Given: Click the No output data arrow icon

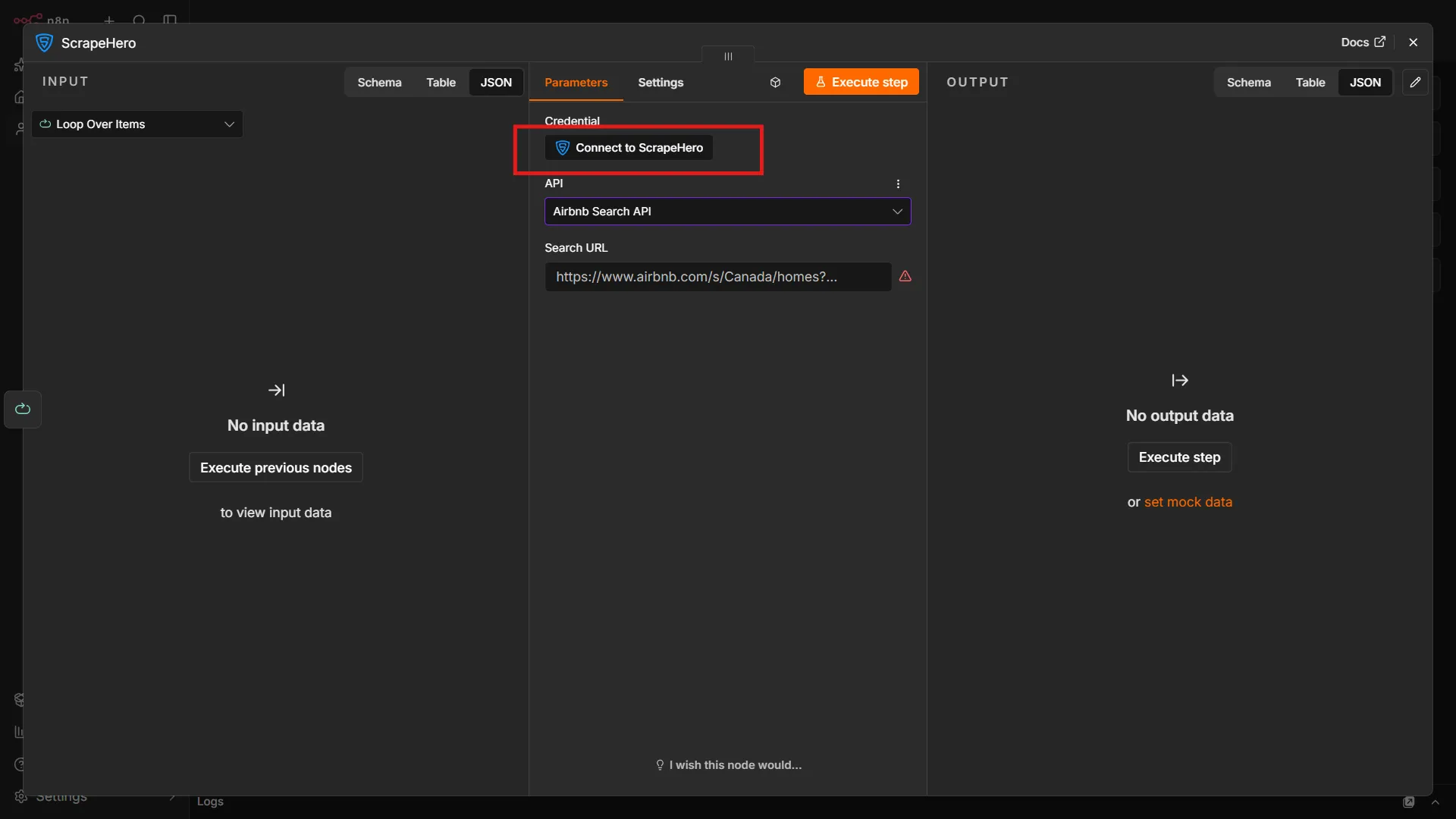Looking at the screenshot, I should tap(1179, 381).
